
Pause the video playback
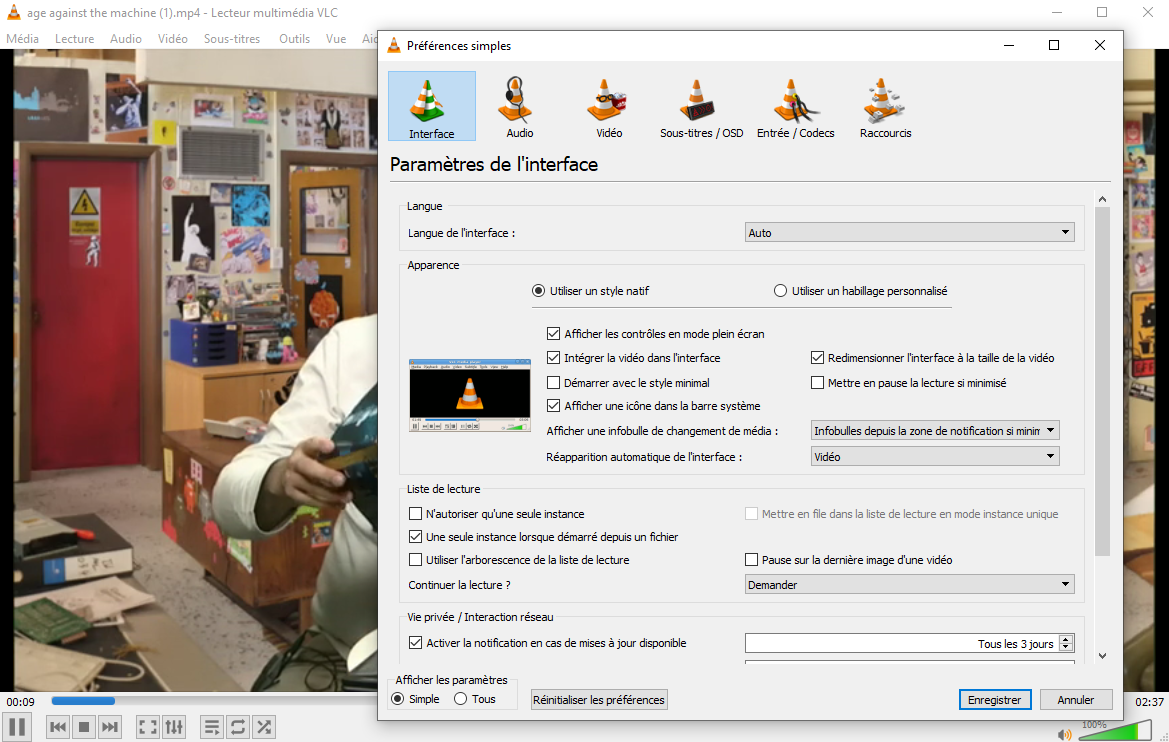tap(17, 727)
